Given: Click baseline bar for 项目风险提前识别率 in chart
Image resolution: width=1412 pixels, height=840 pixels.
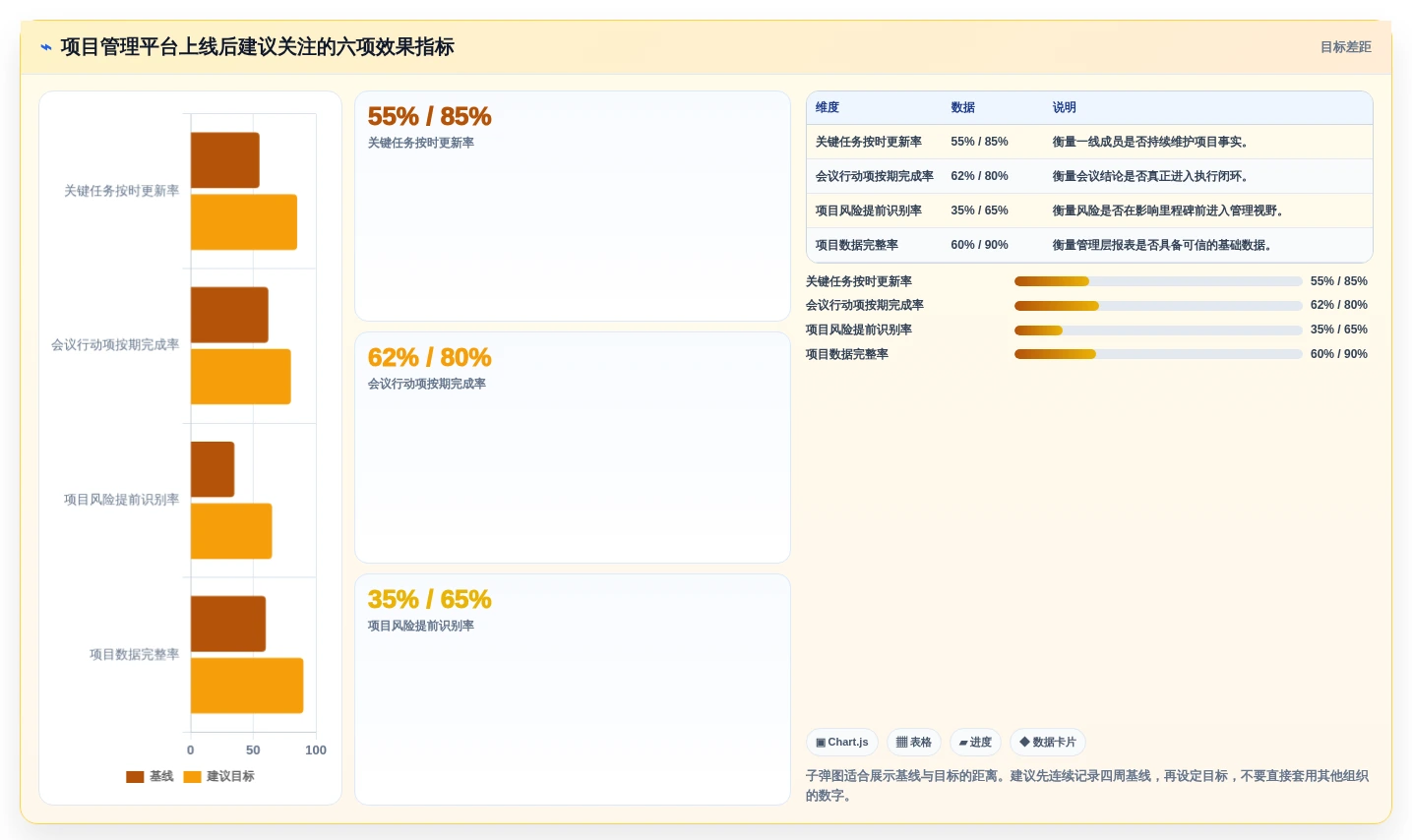Looking at the screenshot, I should (213, 469).
